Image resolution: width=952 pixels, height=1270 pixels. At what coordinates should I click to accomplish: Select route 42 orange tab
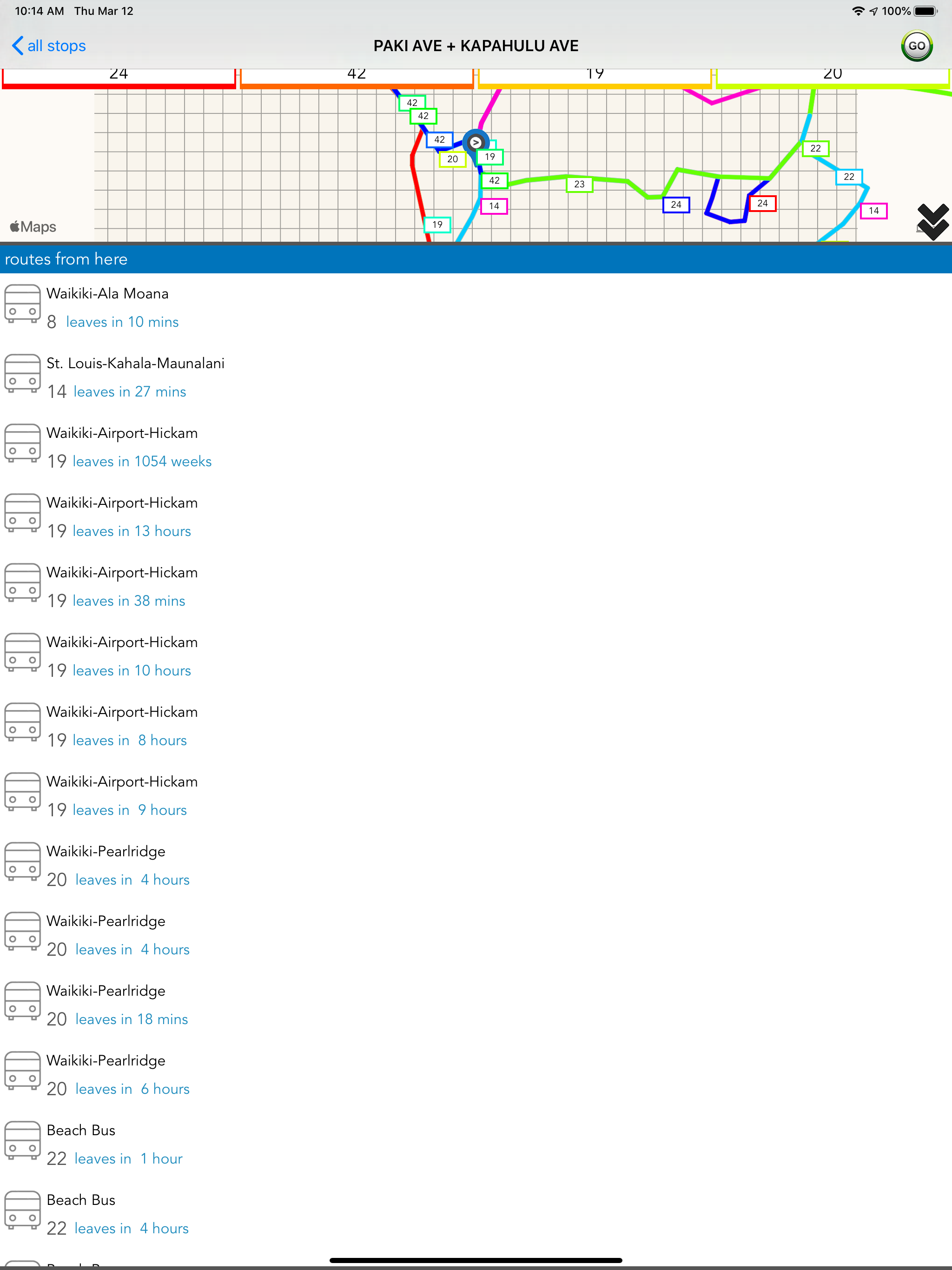pyautogui.click(x=357, y=78)
